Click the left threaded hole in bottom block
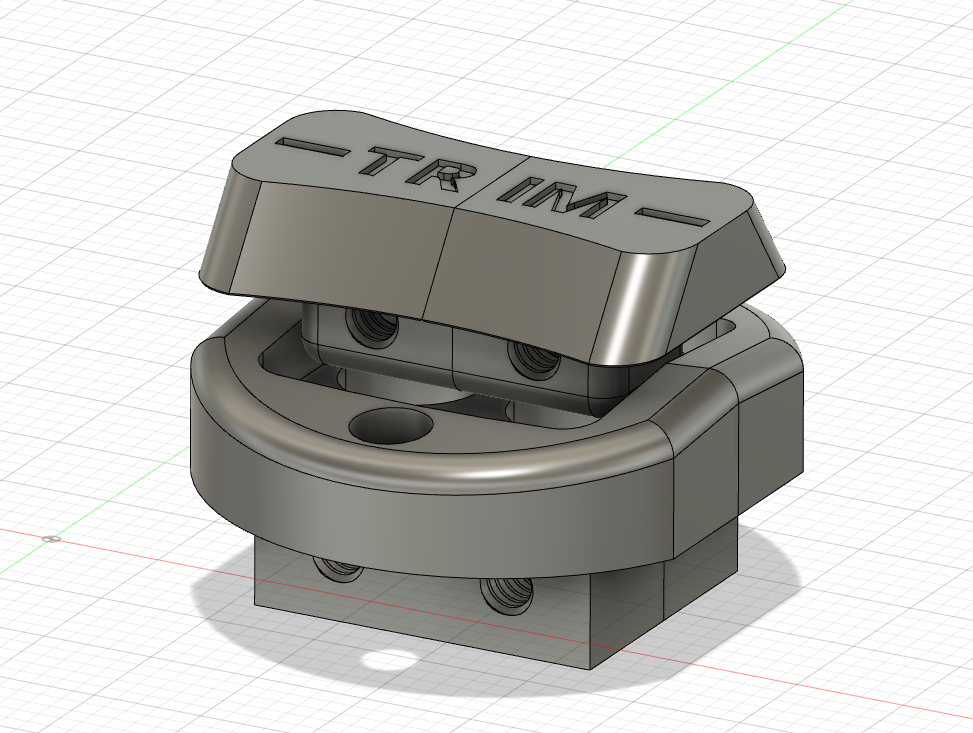This screenshot has width=973, height=733. click(338, 568)
